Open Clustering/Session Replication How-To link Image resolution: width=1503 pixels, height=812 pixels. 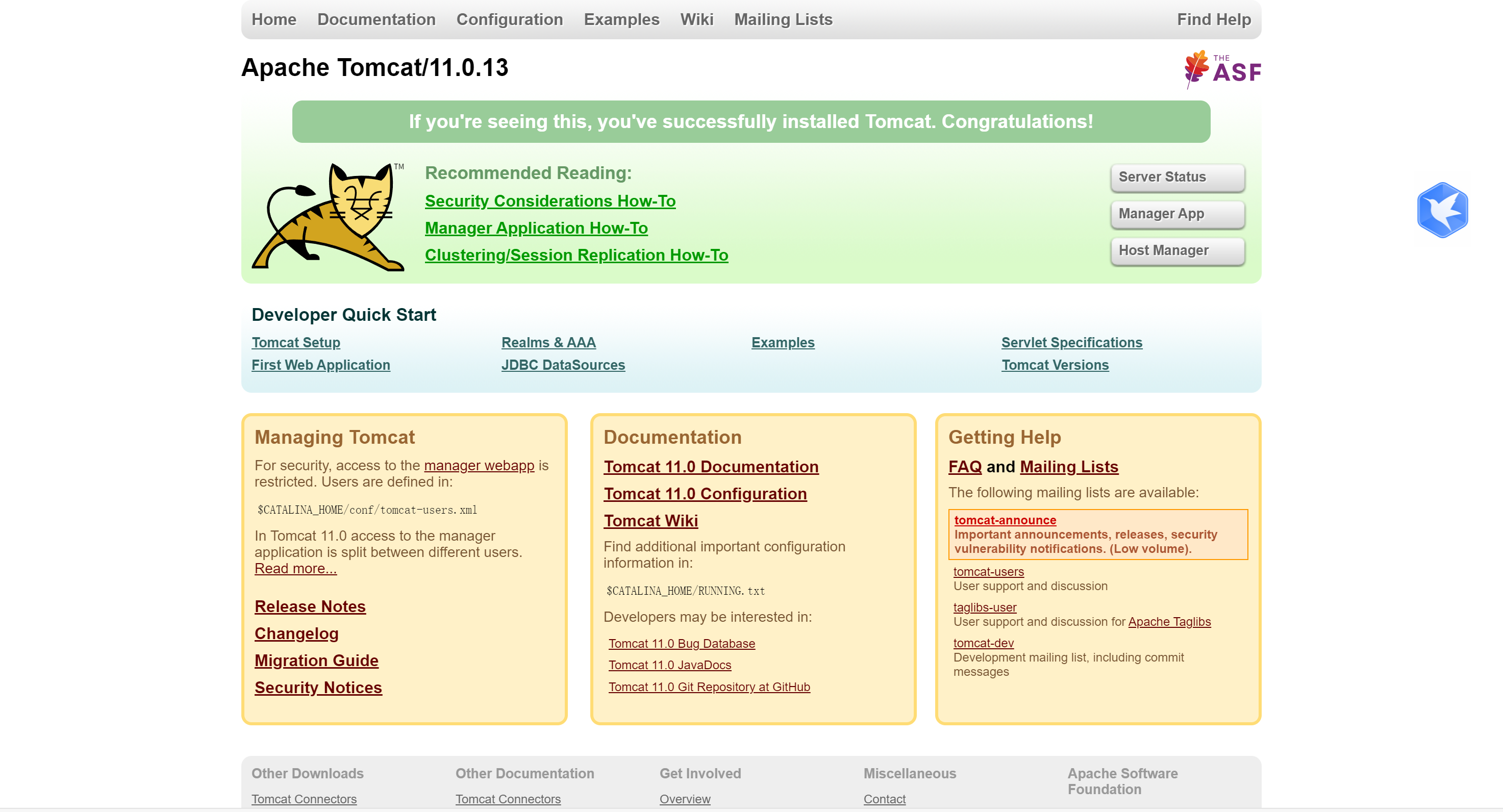[x=576, y=255]
